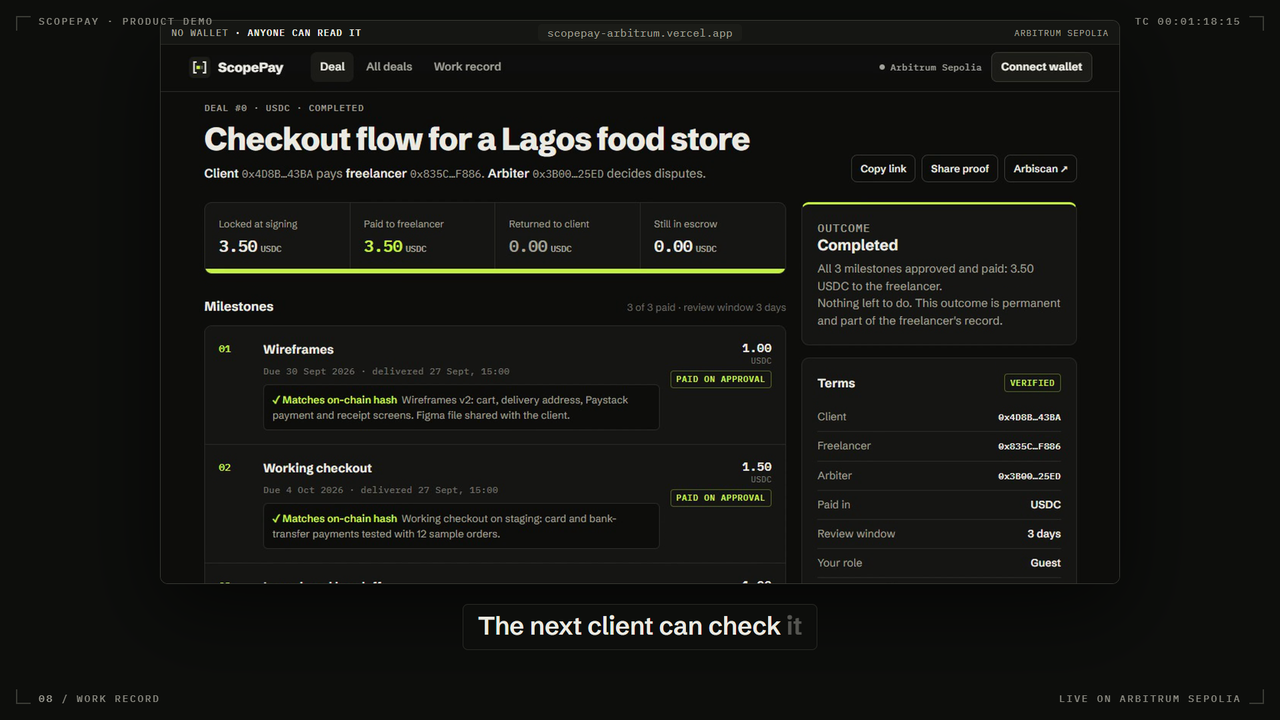
Task: Click PAID ON APPROVAL badge for Working checkout
Action: [x=720, y=498]
